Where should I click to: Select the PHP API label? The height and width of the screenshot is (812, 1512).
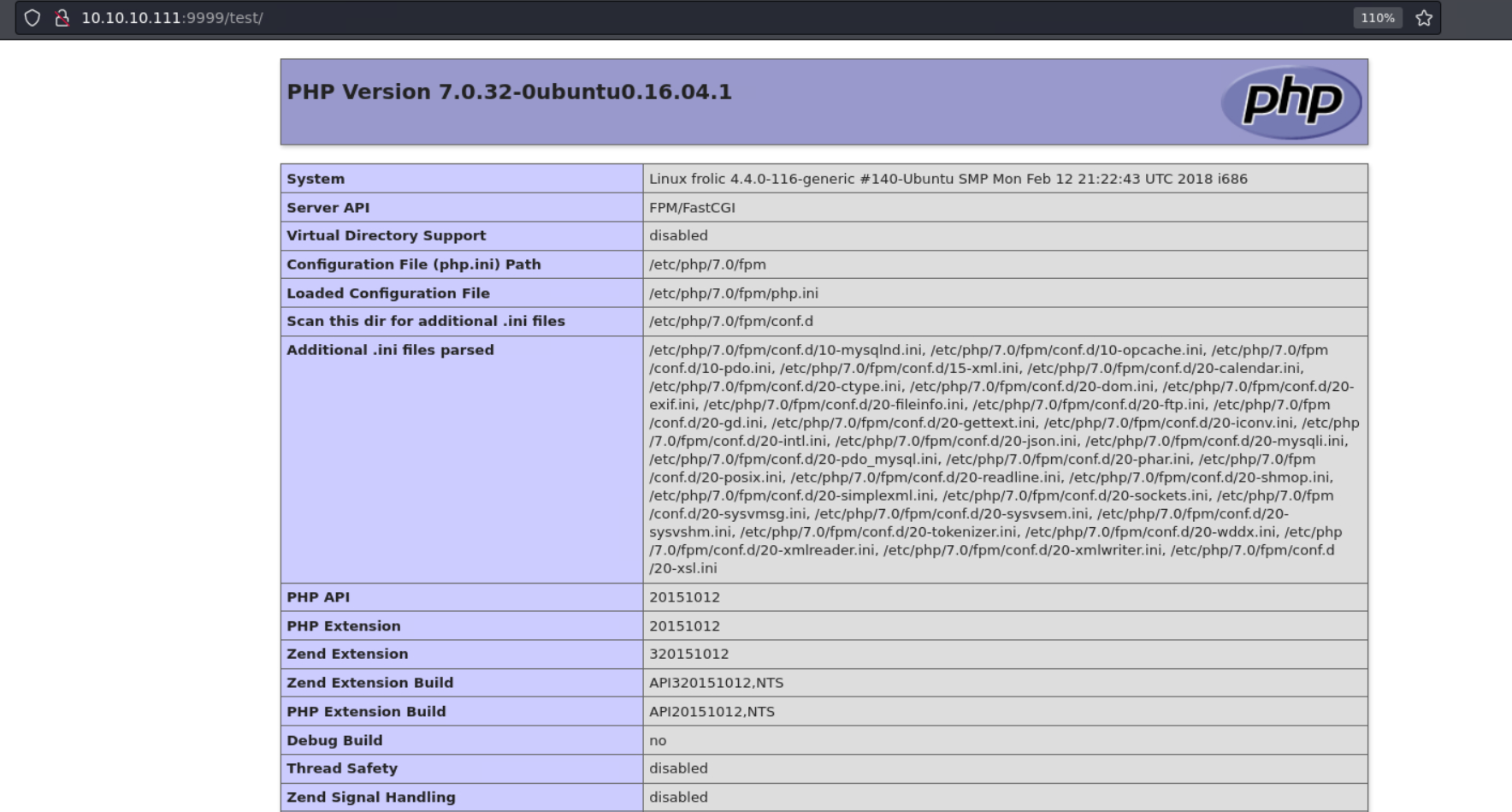pyautogui.click(x=318, y=597)
